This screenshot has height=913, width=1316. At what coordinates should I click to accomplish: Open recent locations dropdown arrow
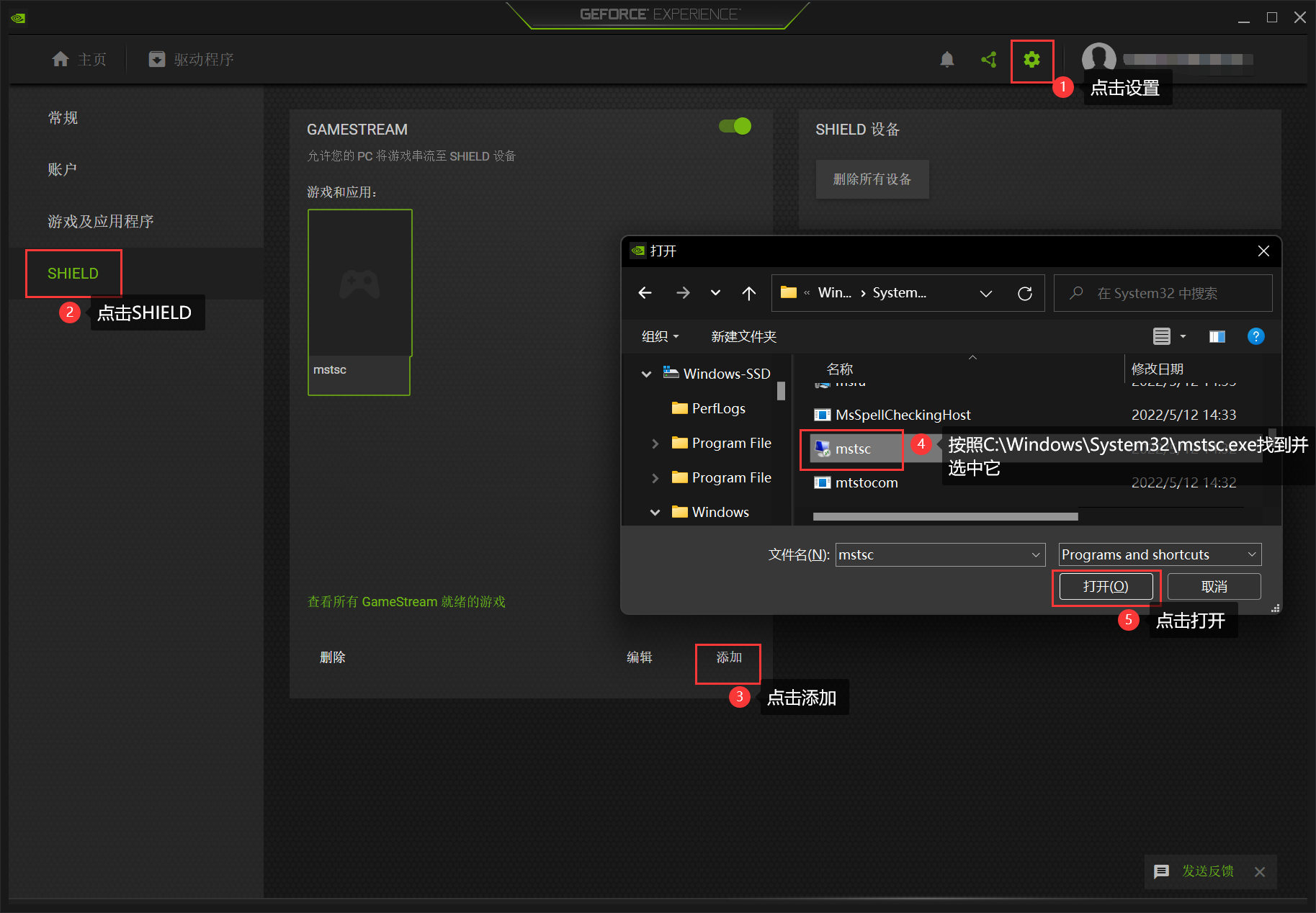point(715,293)
